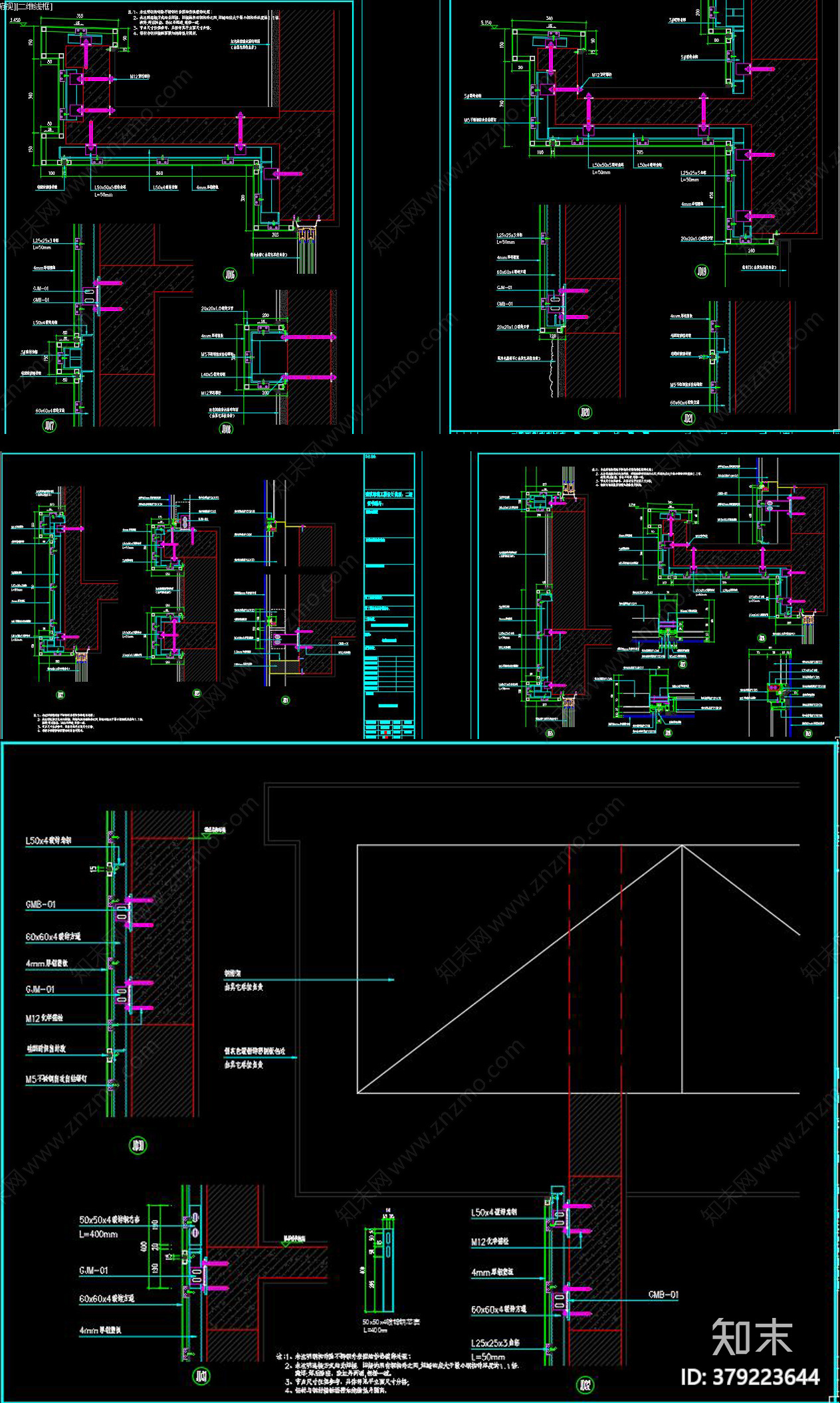
Task: Select the L50x4 label at top of bottom sheet
Action: 48,841
